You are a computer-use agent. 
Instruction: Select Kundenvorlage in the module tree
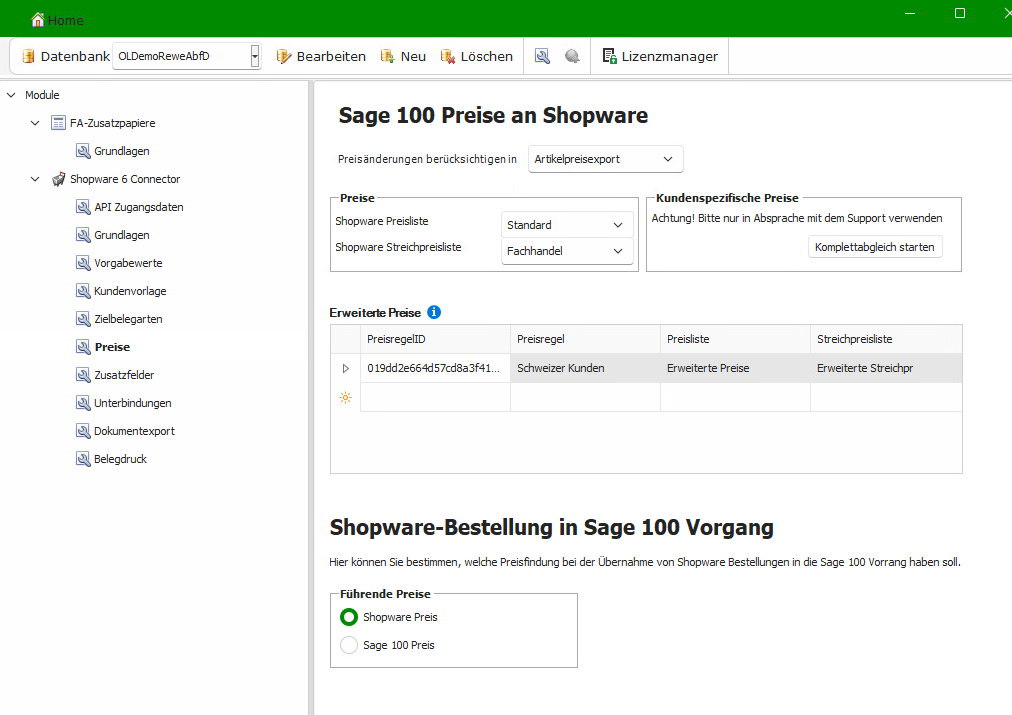coord(130,291)
